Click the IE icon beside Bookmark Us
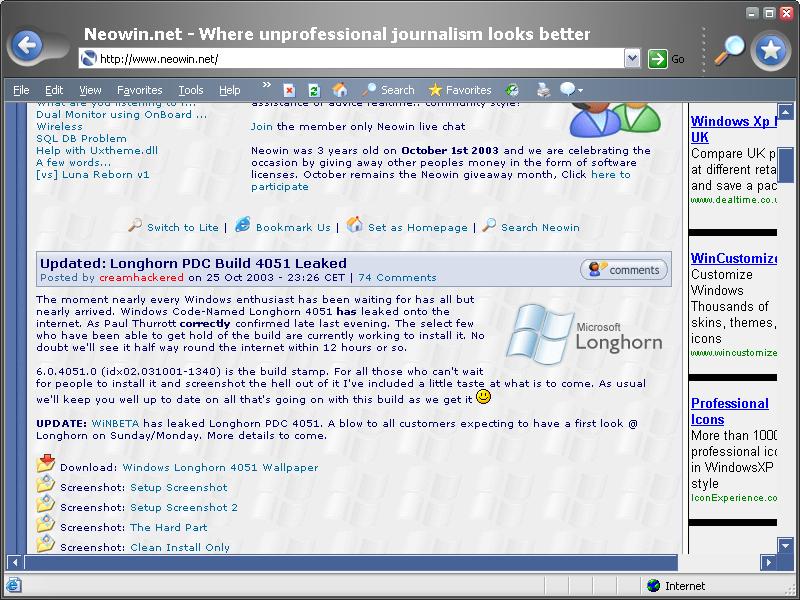Image resolution: width=800 pixels, height=600 pixels. (x=243, y=224)
